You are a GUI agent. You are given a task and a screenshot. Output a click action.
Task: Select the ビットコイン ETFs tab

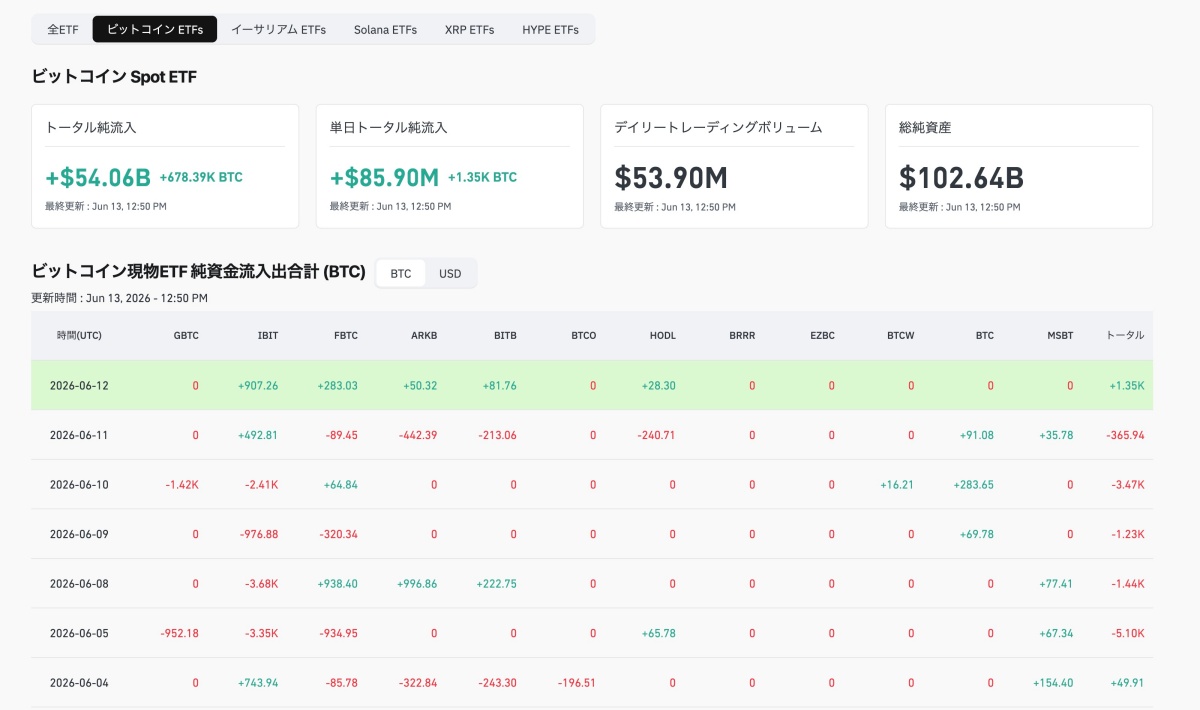pyautogui.click(x=155, y=29)
